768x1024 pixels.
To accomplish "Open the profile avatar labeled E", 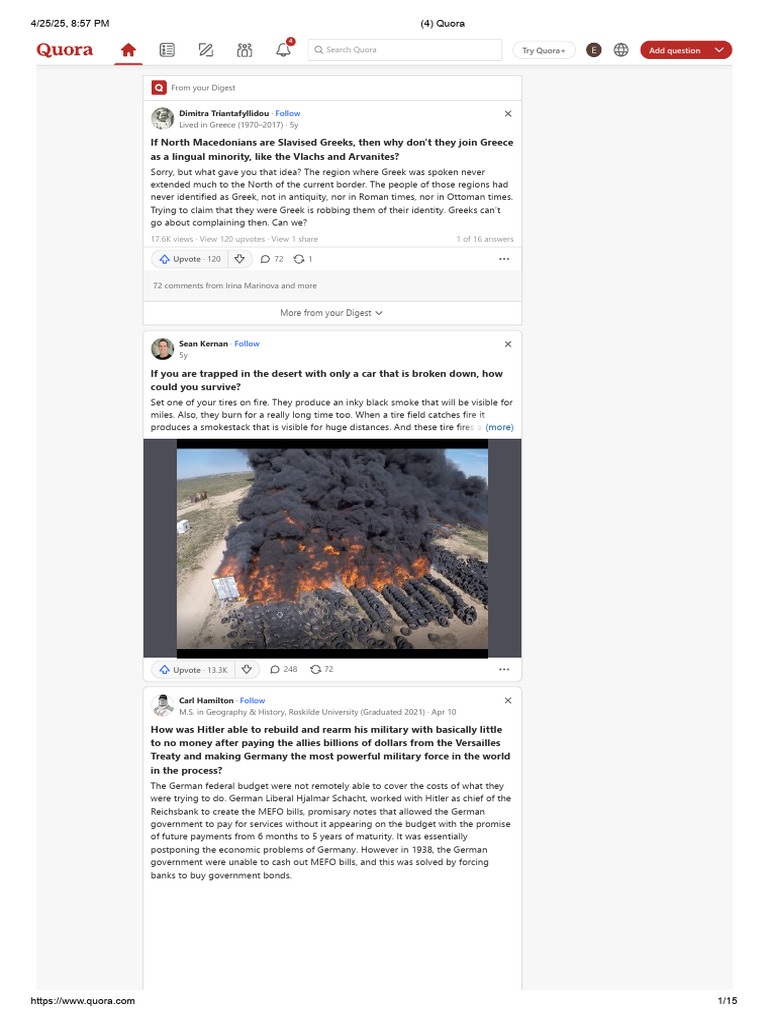I will pyautogui.click(x=594, y=50).
